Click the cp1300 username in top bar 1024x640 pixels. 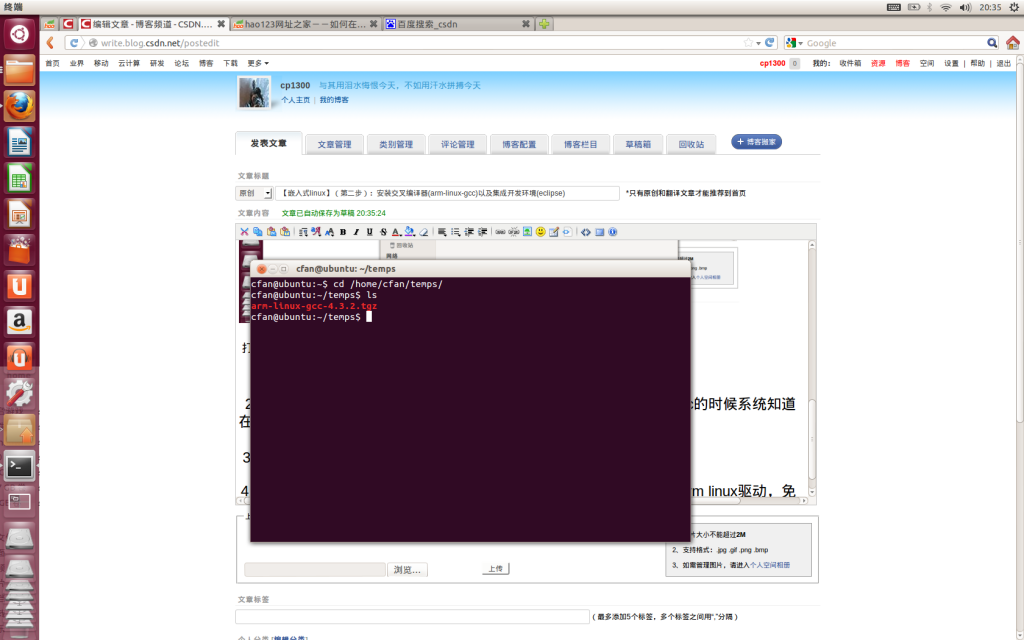coord(772,63)
